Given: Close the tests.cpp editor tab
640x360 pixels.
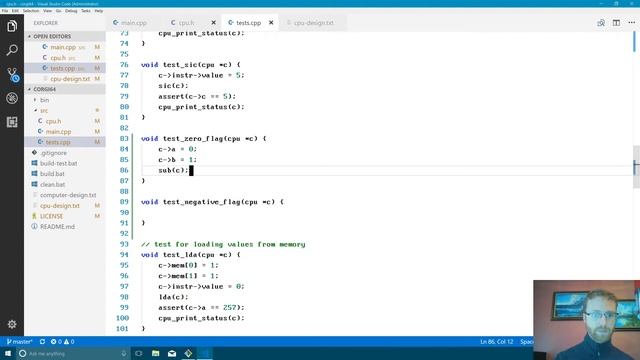Looking at the screenshot, I should point(271,23).
